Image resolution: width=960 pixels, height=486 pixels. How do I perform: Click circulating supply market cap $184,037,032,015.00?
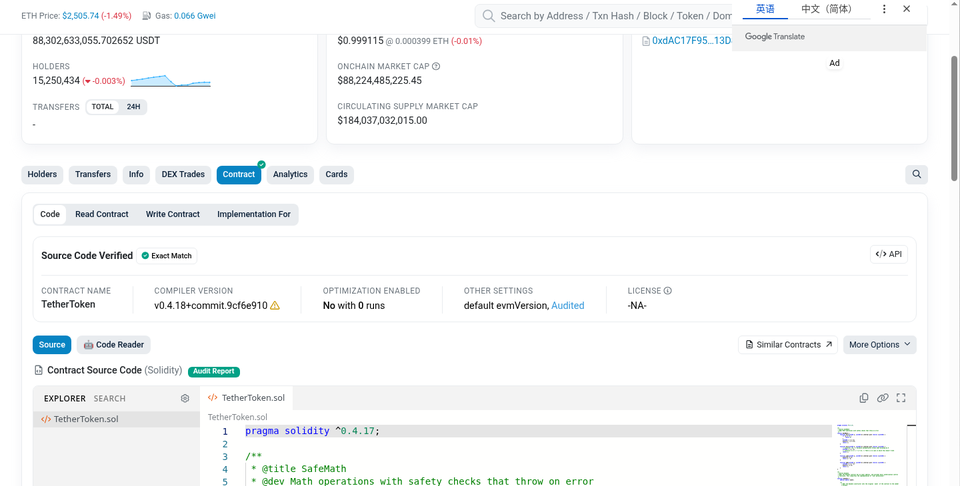coord(382,121)
